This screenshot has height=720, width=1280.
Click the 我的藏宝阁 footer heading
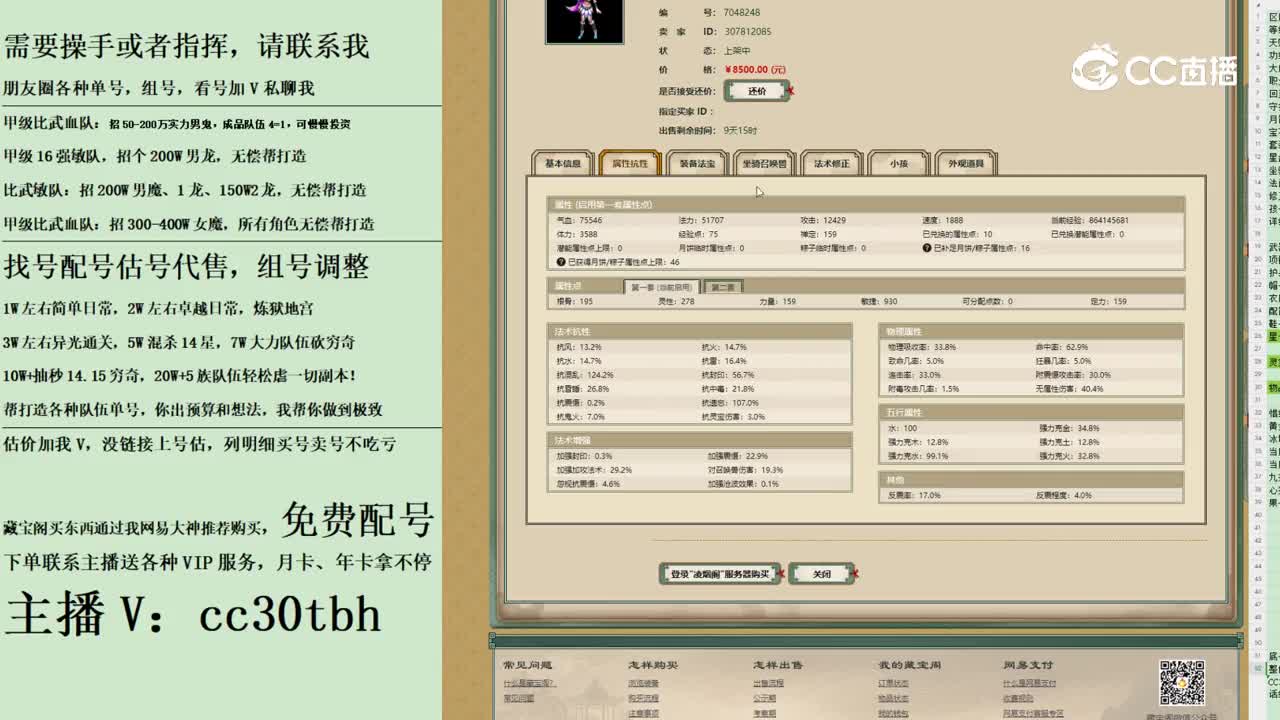[x=909, y=665]
